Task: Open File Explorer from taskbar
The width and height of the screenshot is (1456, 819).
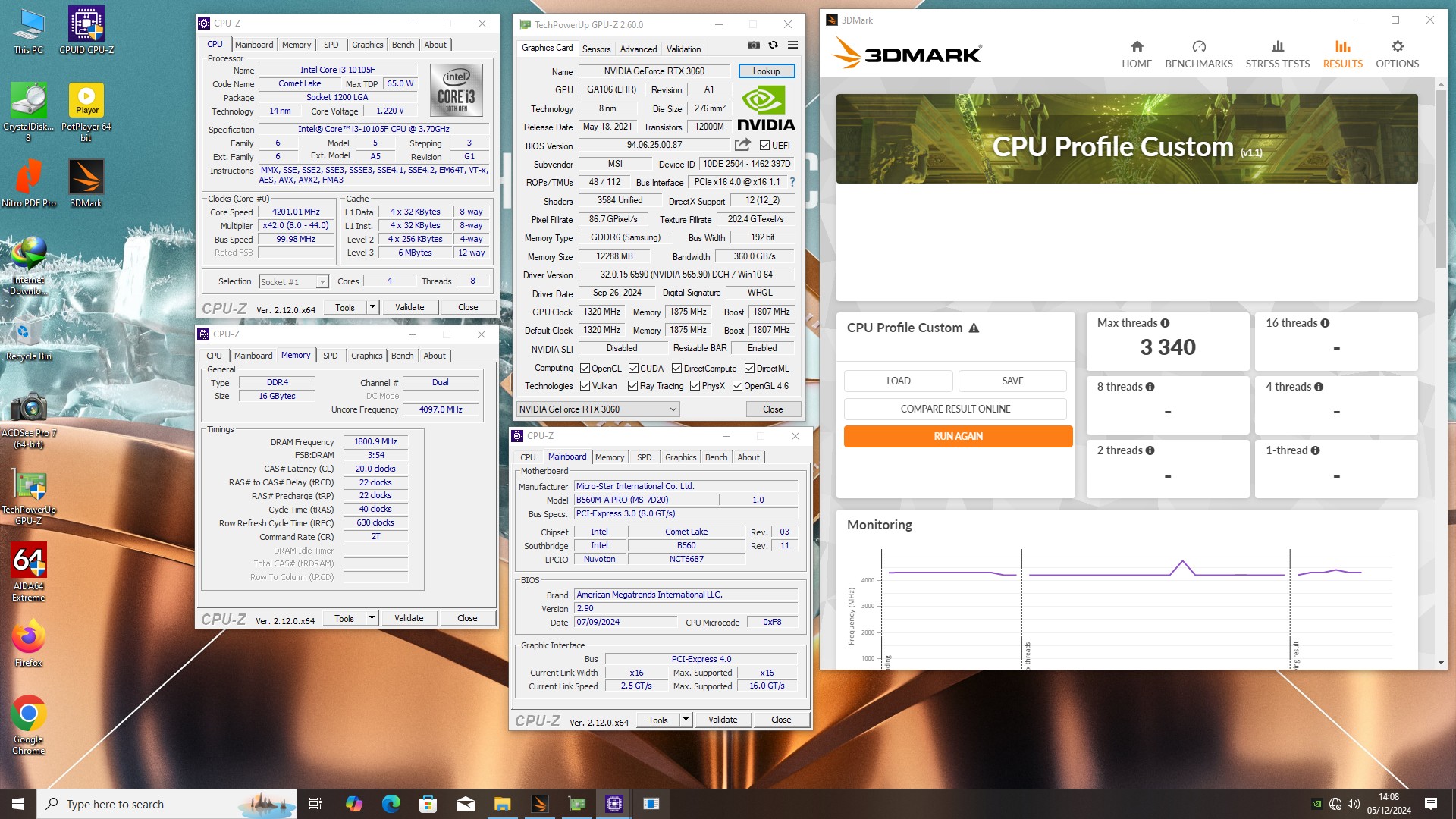Action: tap(502, 804)
